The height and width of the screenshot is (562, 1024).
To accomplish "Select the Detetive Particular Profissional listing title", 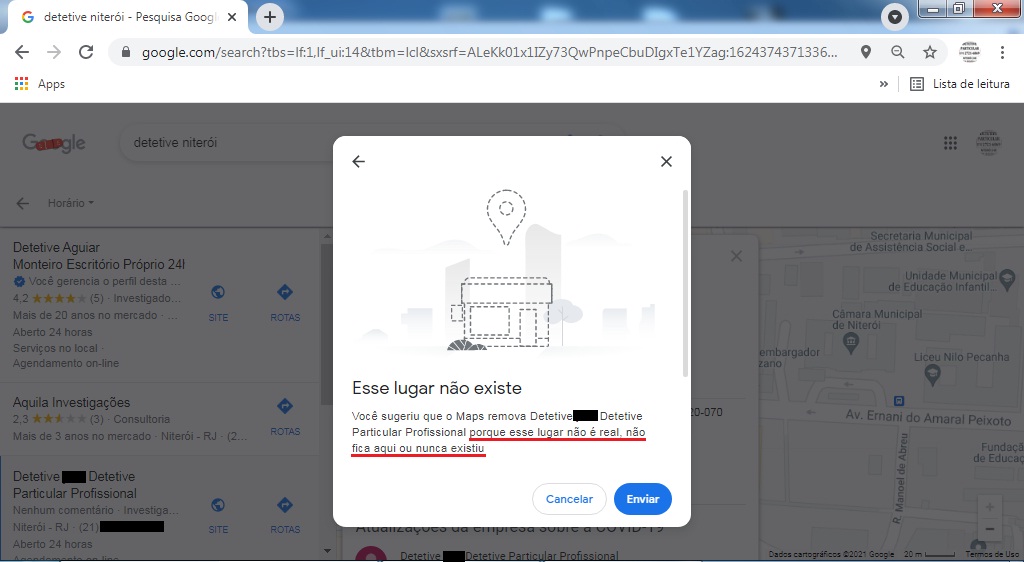I will 74,485.
